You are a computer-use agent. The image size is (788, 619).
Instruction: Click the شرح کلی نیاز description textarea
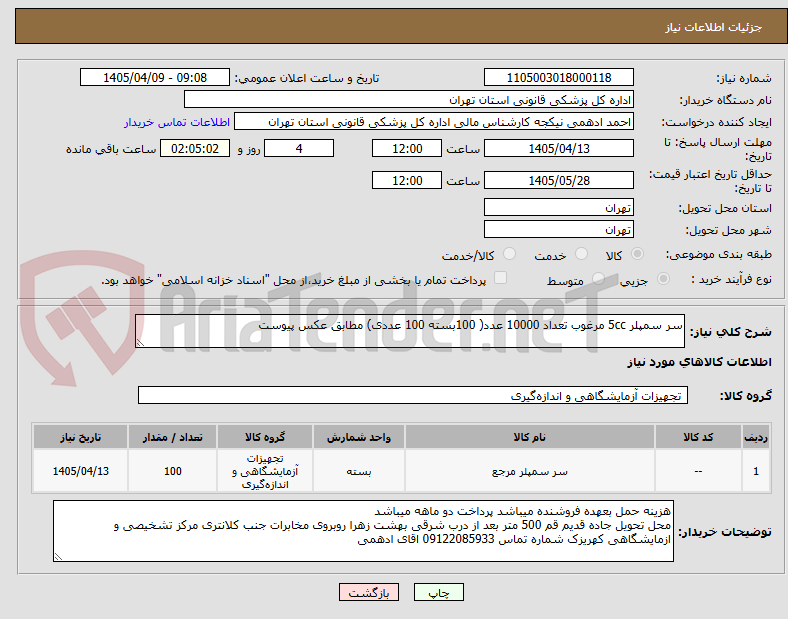(x=410, y=331)
